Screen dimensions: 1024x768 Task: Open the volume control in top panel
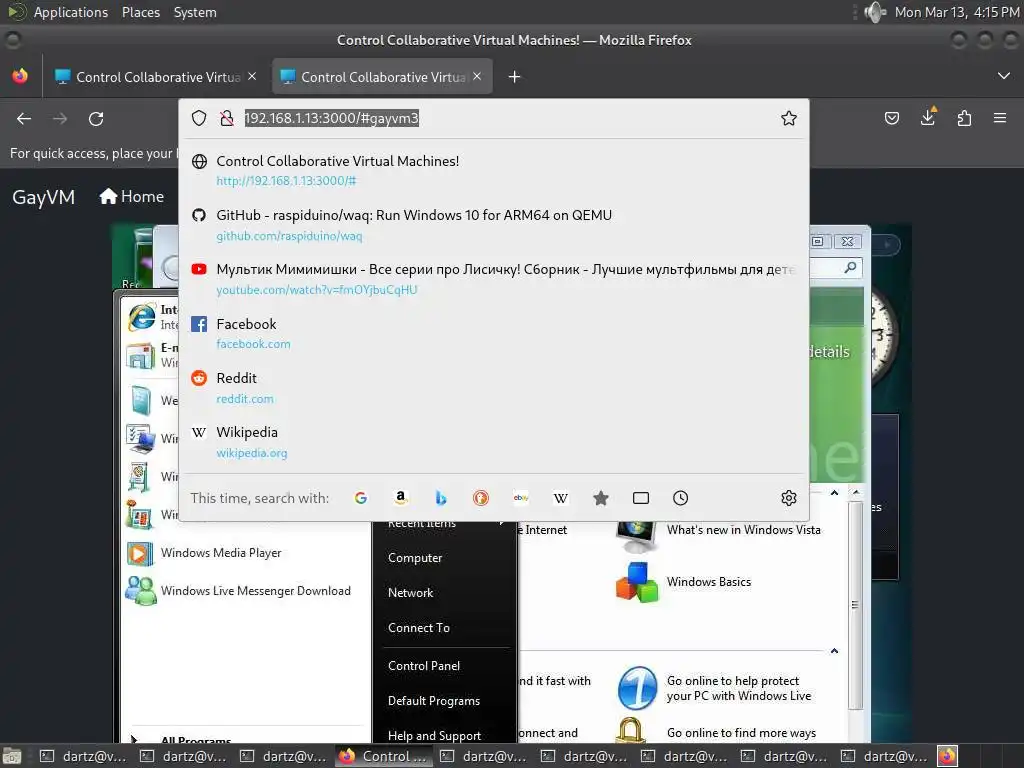(874, 12)
